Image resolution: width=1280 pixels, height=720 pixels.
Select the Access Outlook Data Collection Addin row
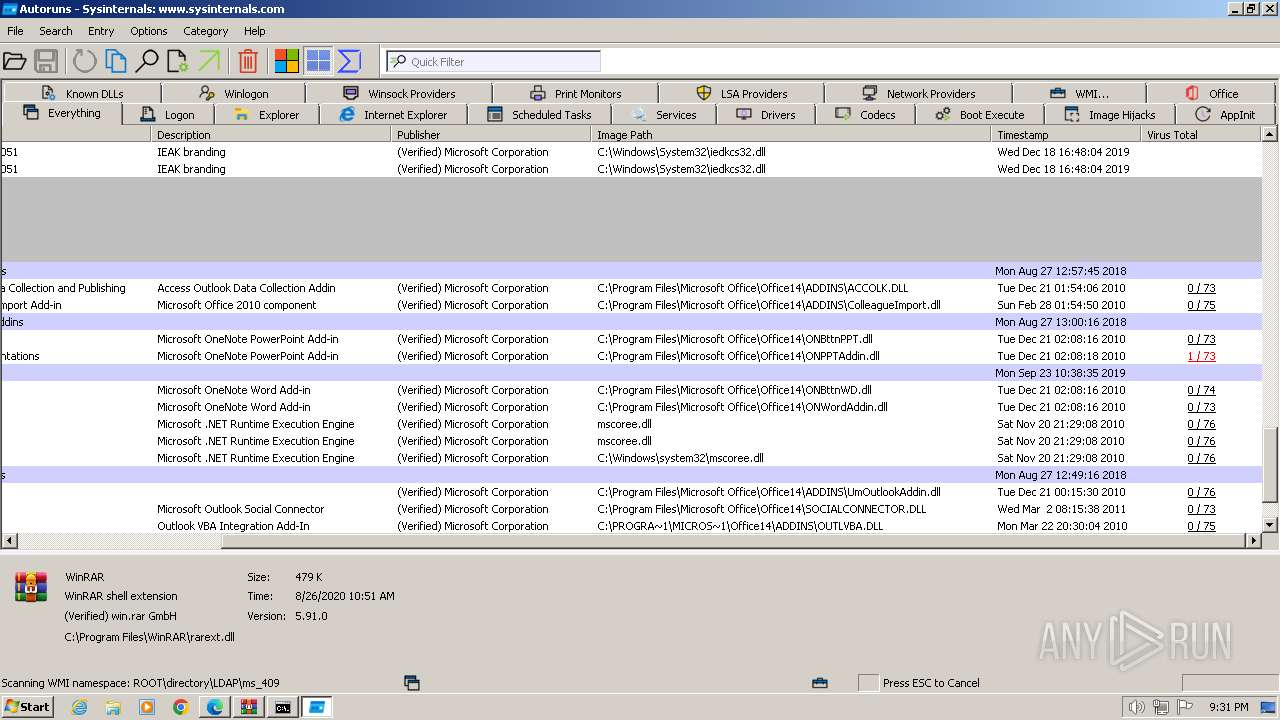coord(631,288)
